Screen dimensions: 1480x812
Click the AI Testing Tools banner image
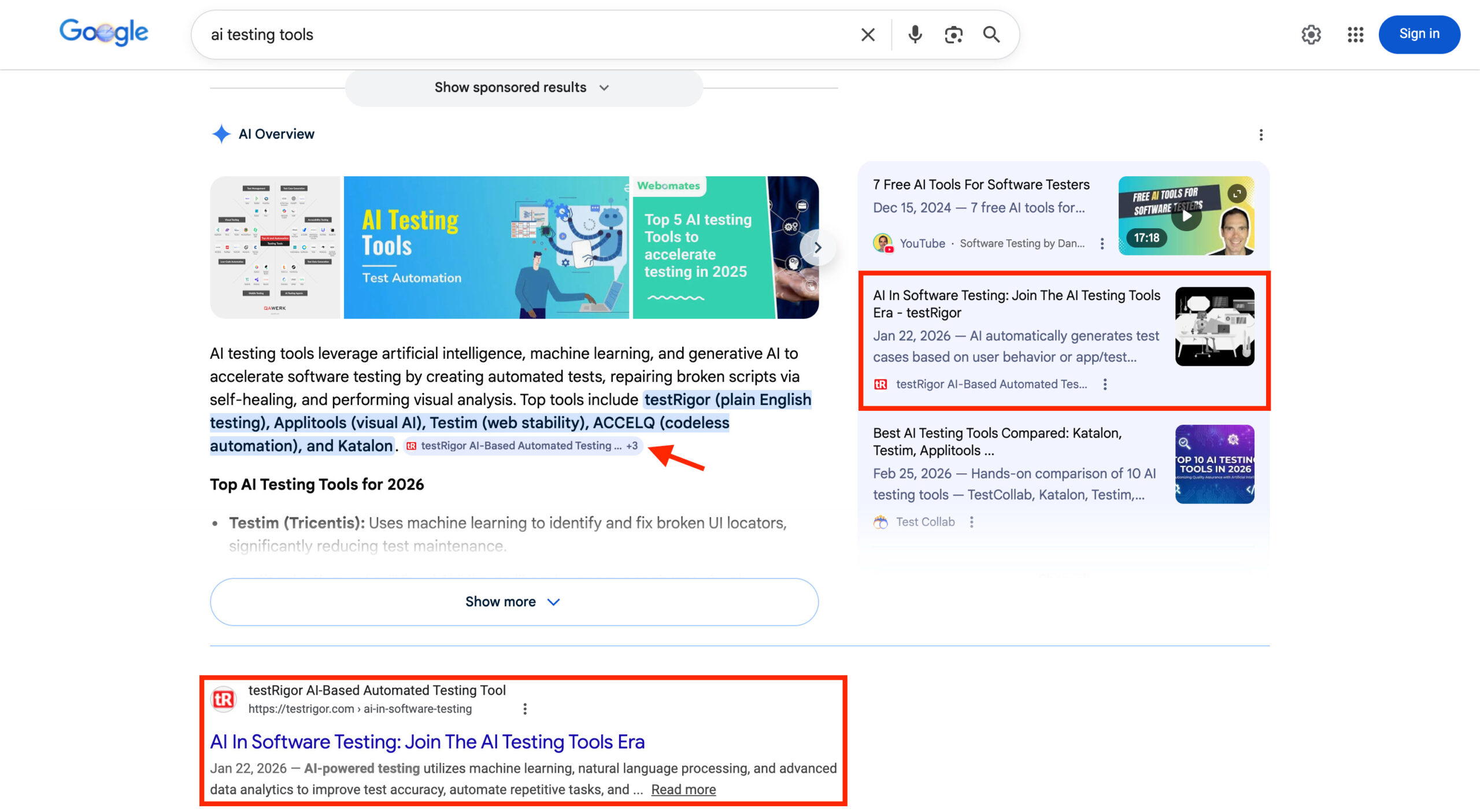[486, 247]
